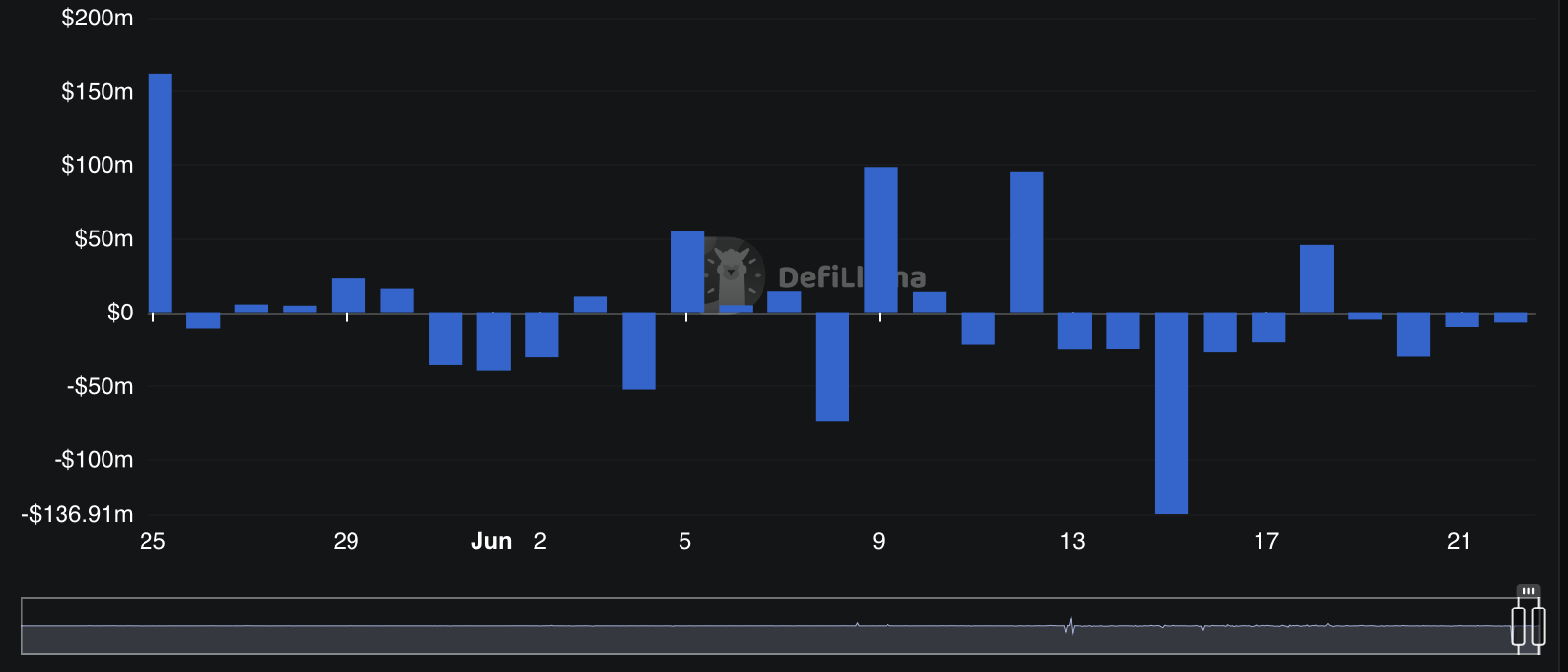Click the Jun 22 last small negative bar
This screenshot has width=1568, height=672.
point(1510,317)
